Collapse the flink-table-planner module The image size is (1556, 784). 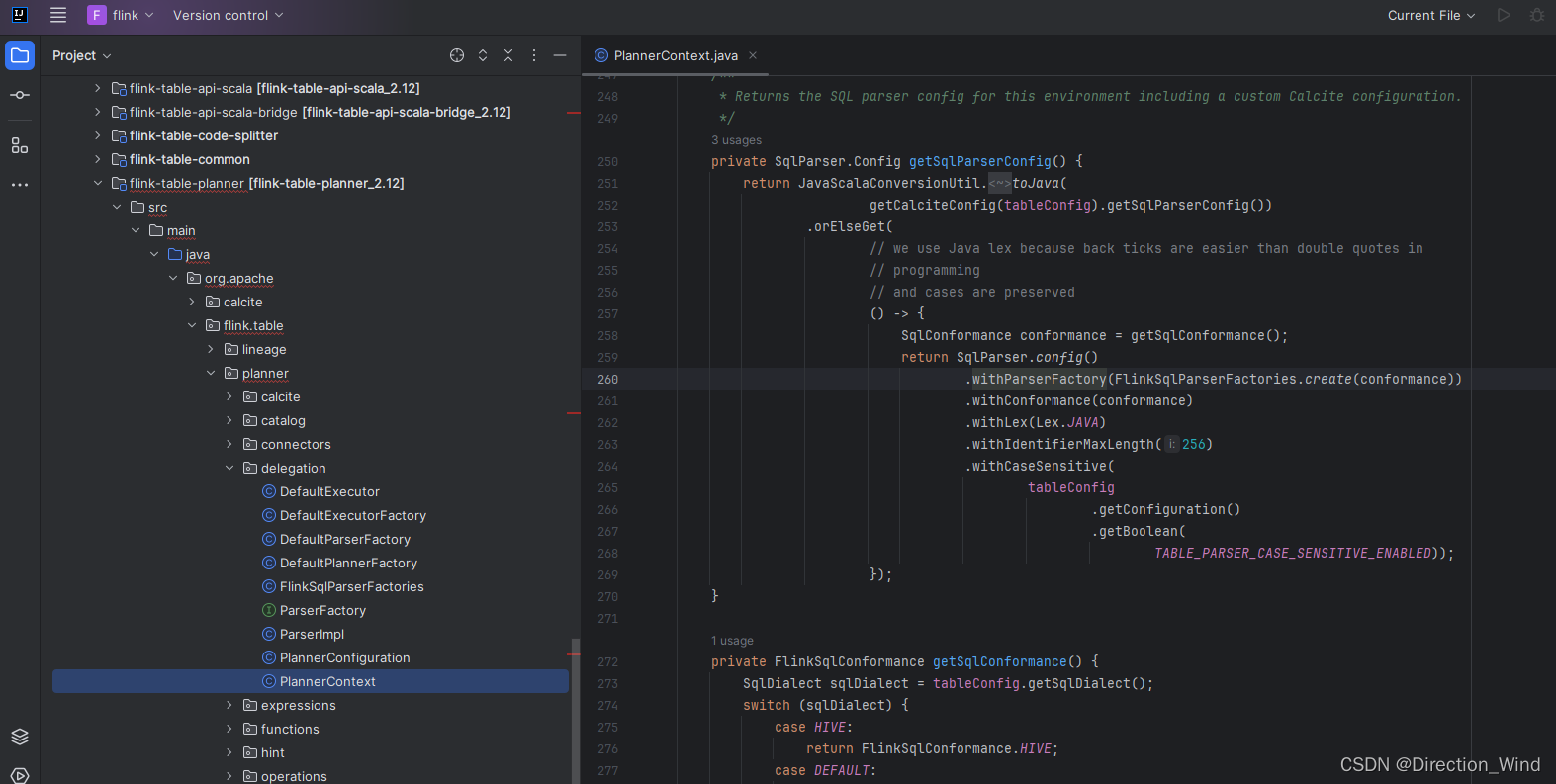(x=97, y=183)
